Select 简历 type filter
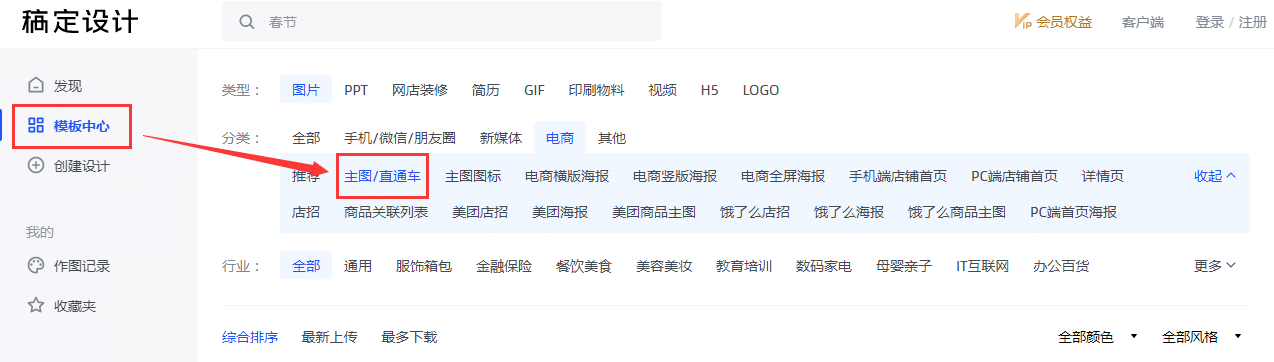The image size is (1274, 362). point(486,90)
